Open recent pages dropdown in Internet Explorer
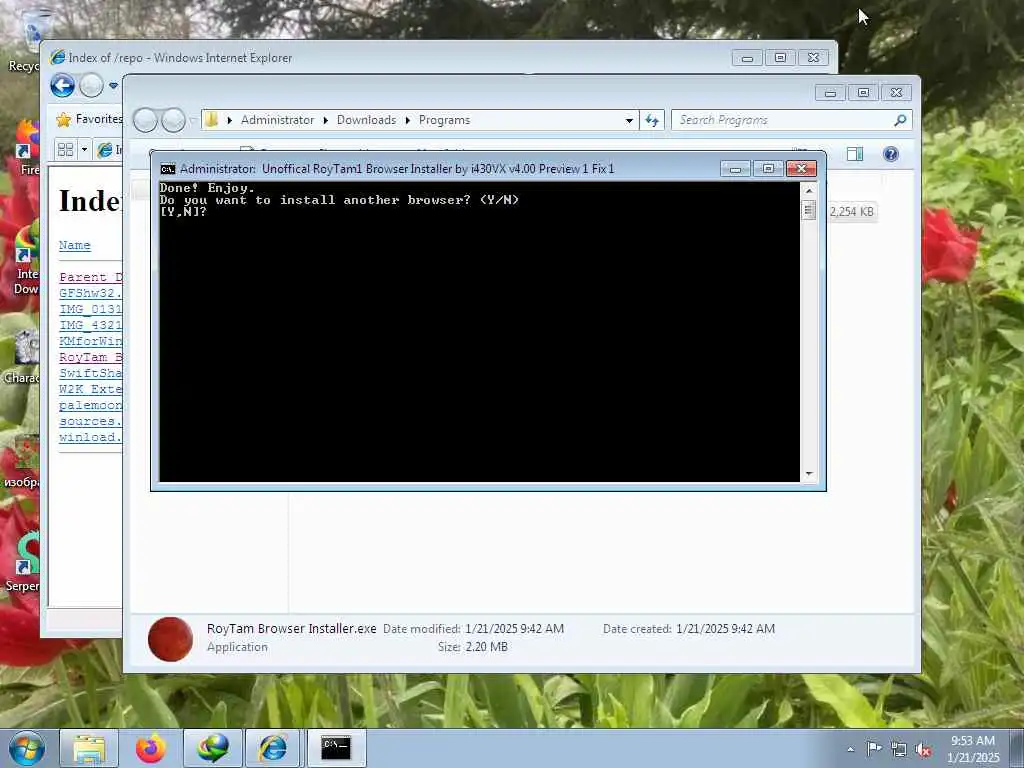This screenshot has height=768, width=1024. pos(113,86)
